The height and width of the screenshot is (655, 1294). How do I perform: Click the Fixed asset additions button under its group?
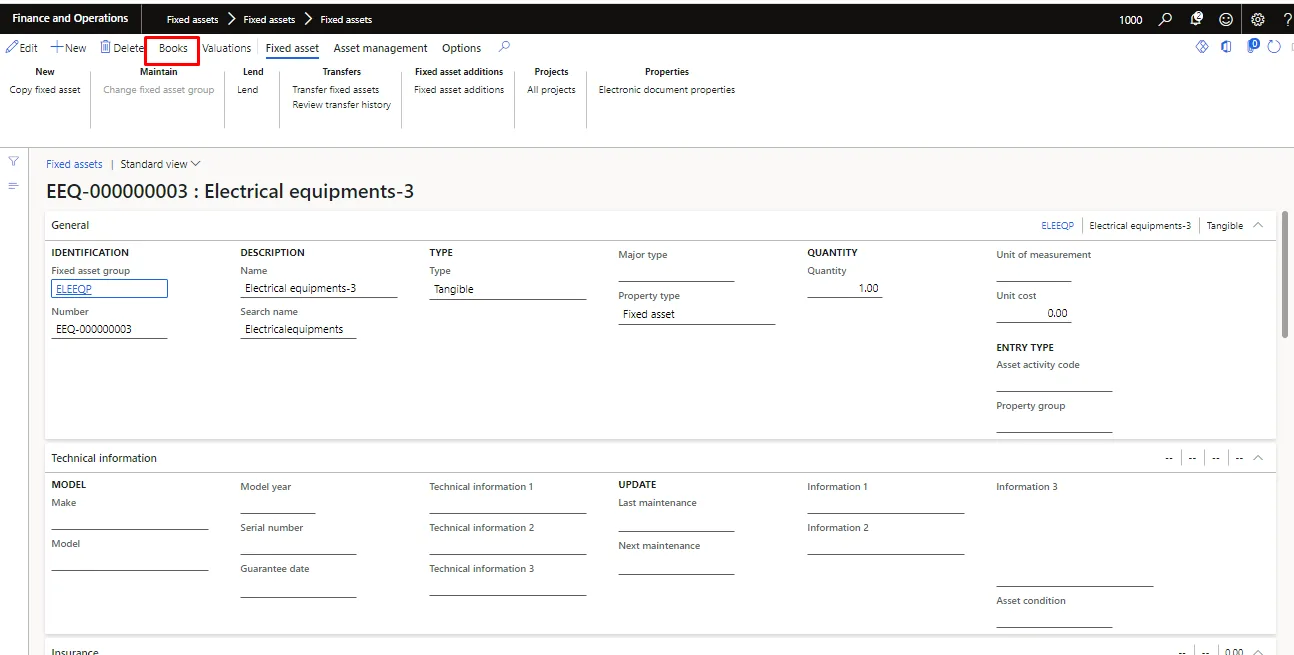[x=459, y=90]
